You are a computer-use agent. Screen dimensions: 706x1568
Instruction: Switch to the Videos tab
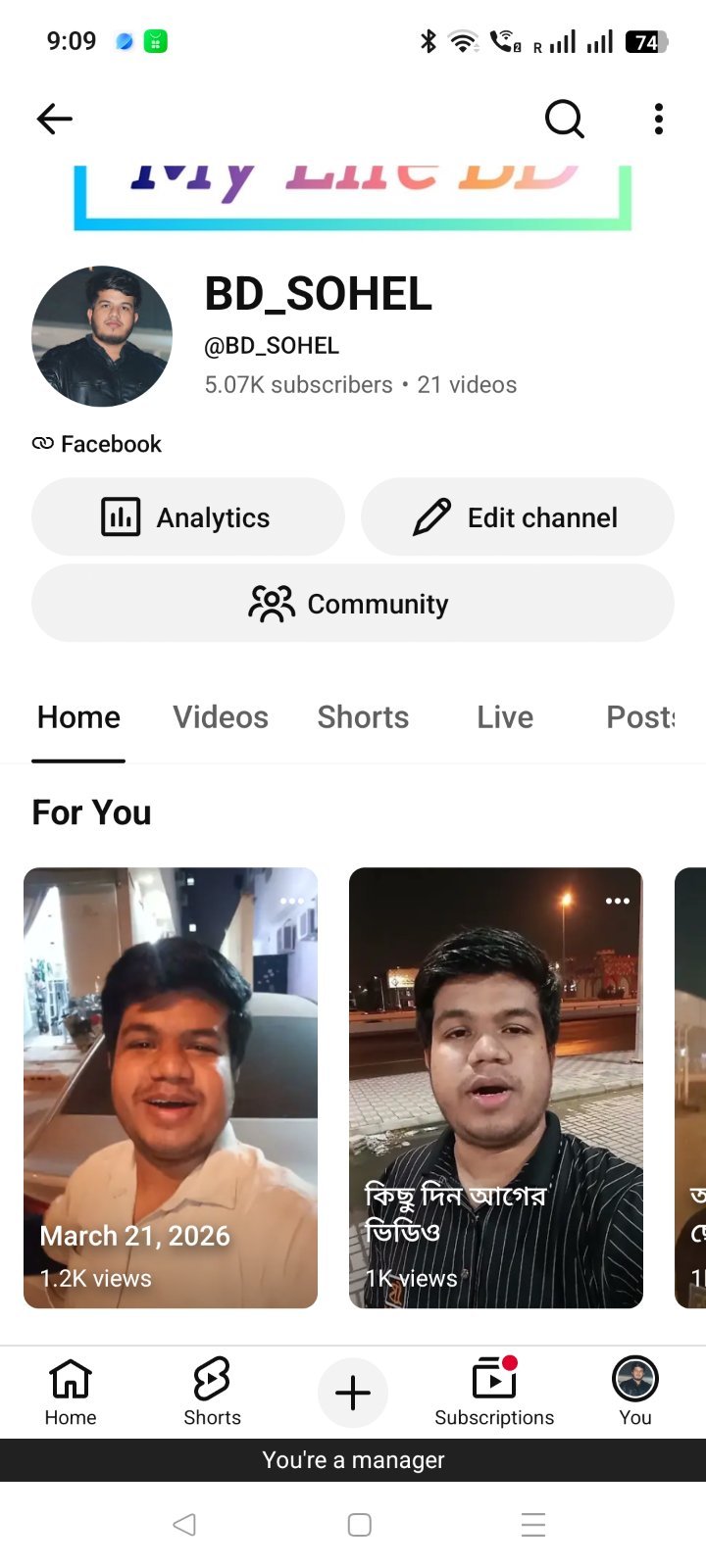pos(221,717)
